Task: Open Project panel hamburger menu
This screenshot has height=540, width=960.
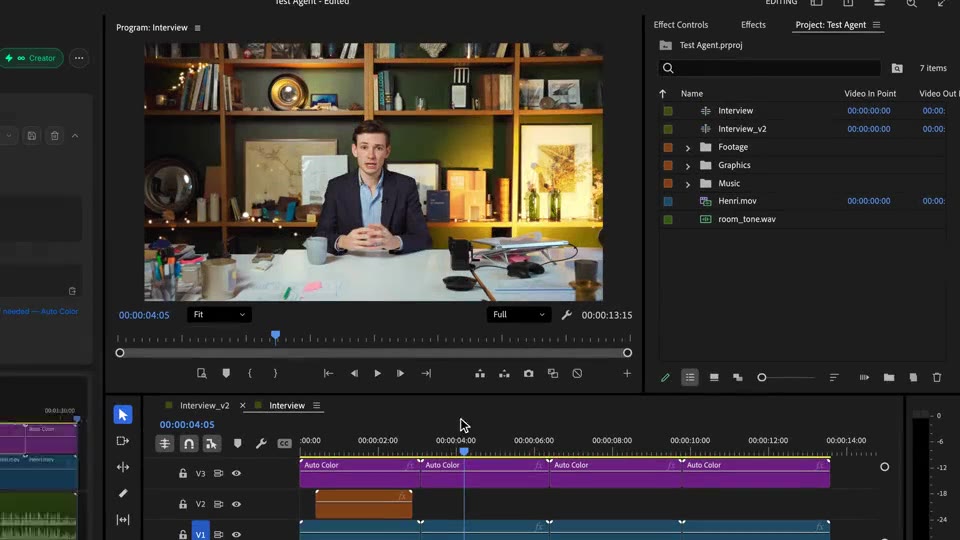Action: (876, 25)
